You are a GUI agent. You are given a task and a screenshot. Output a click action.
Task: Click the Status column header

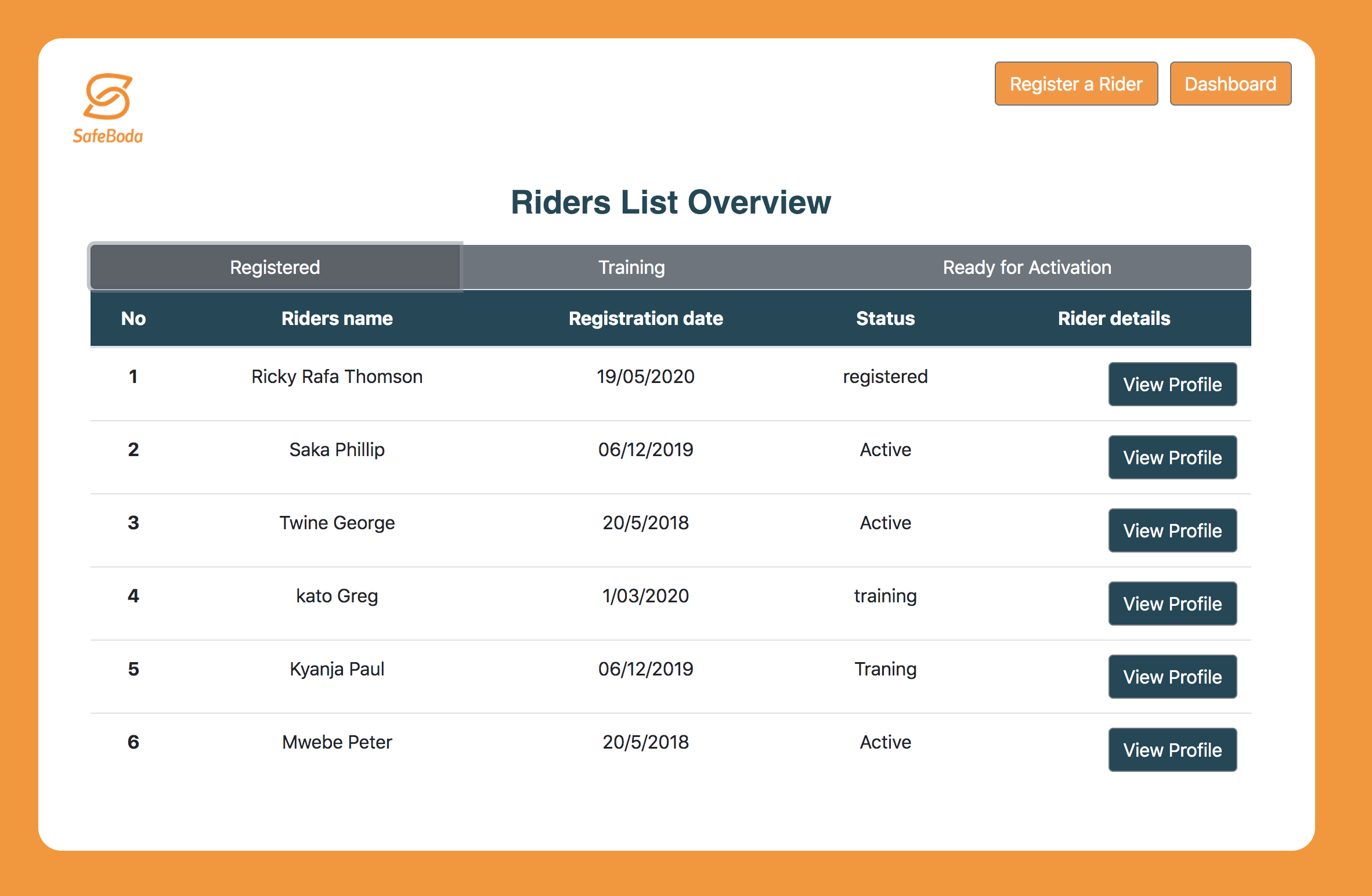click(885, 319)
